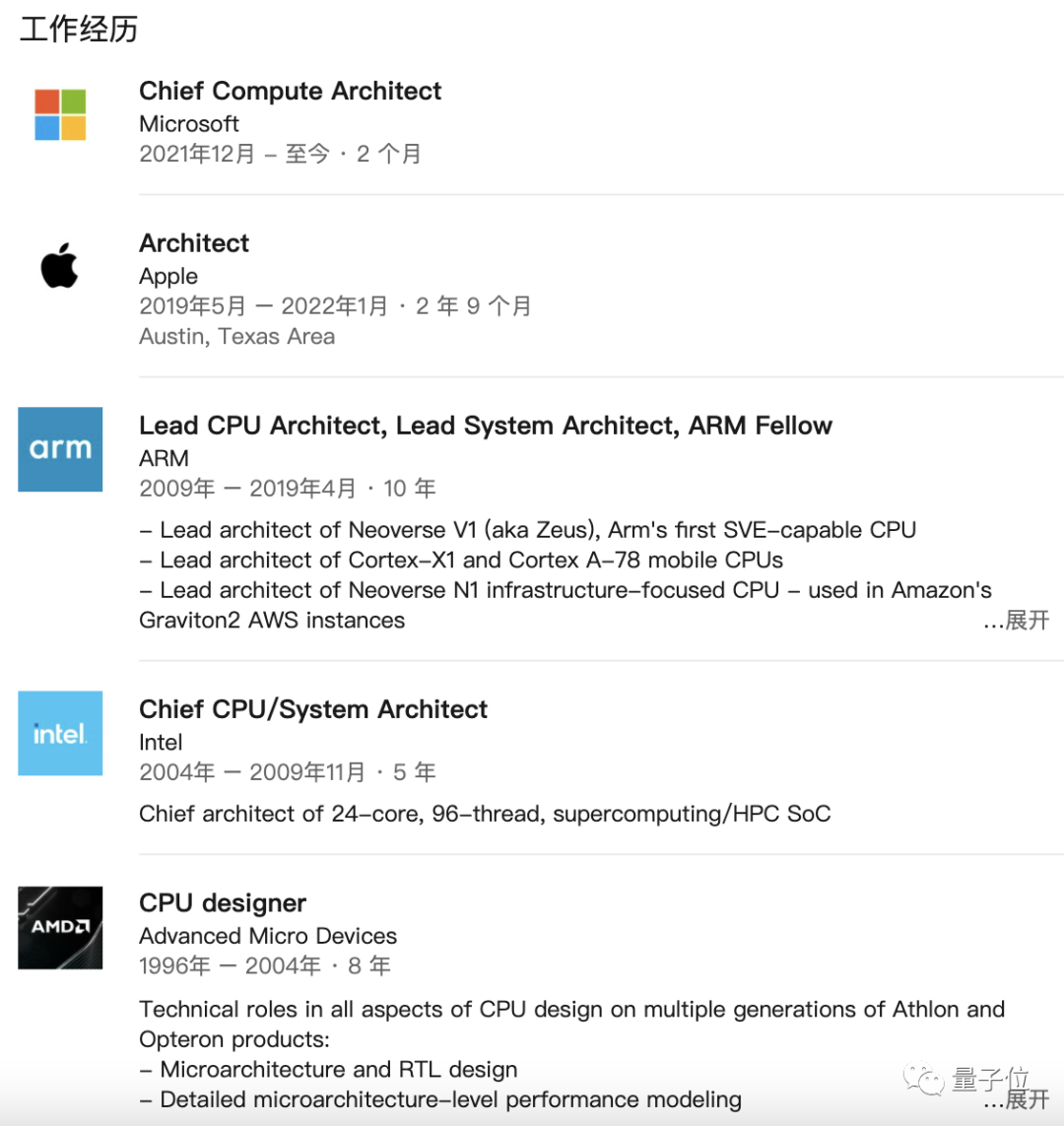Expand the AMD job description with 展开
The width and height of the screenshot is (1064, 1126).
(x=1027, y=1099)
